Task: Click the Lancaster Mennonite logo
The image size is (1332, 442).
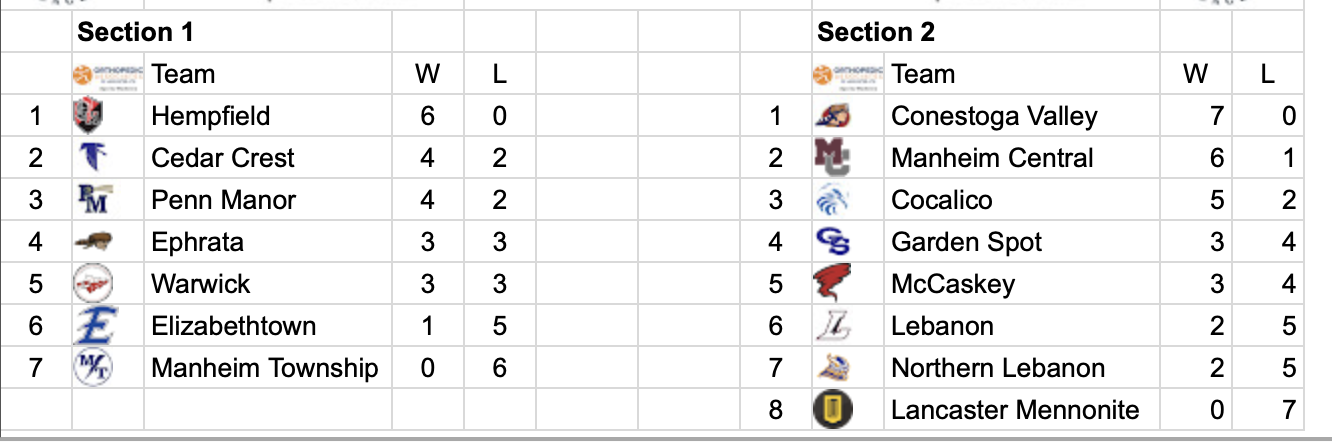Action: [x=832, y=410]
